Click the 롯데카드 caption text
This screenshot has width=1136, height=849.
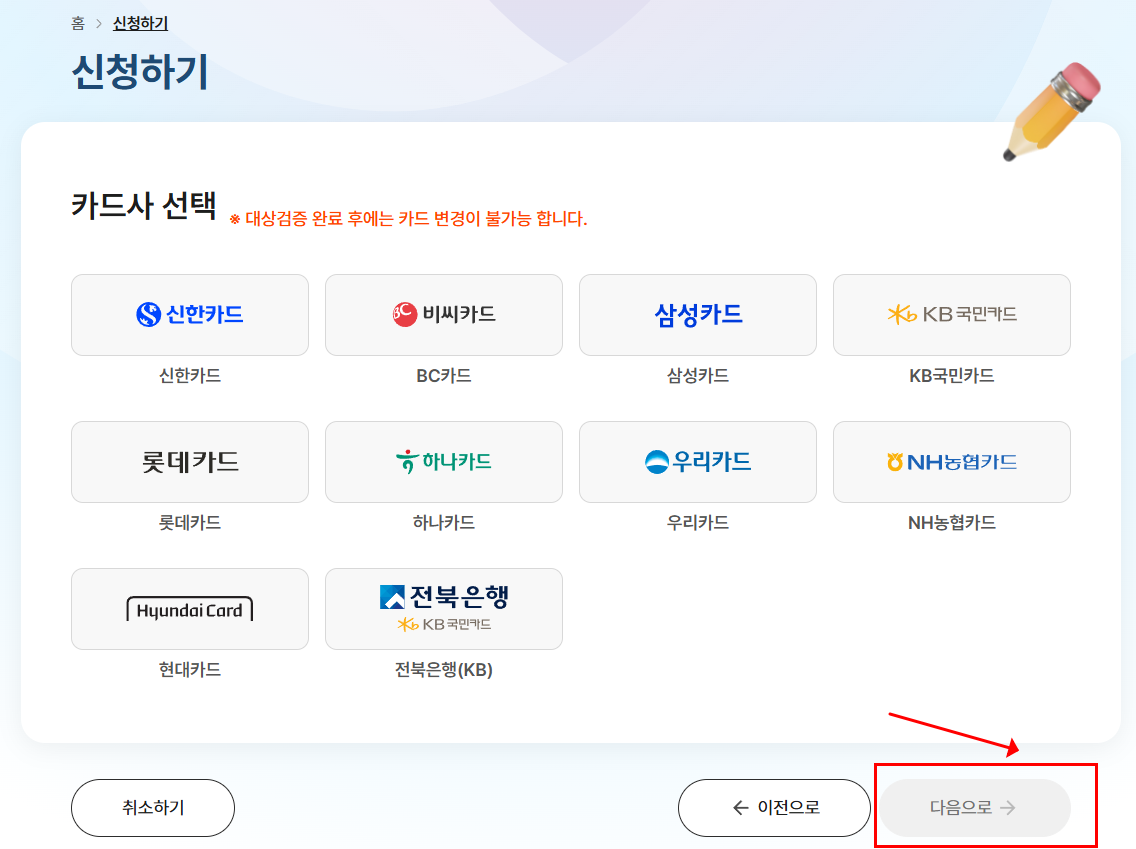pyautogui.click(x=190, y=522)
